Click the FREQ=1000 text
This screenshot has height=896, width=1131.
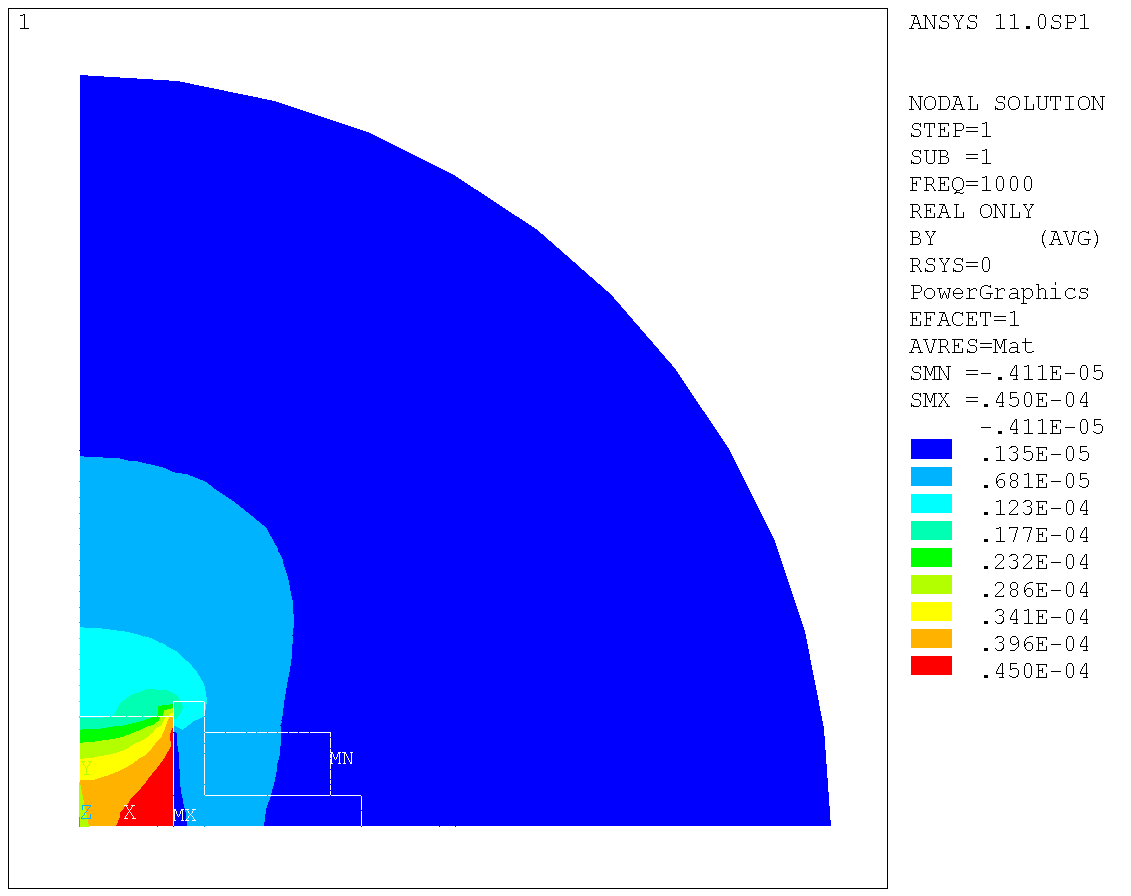click(971, 184)
